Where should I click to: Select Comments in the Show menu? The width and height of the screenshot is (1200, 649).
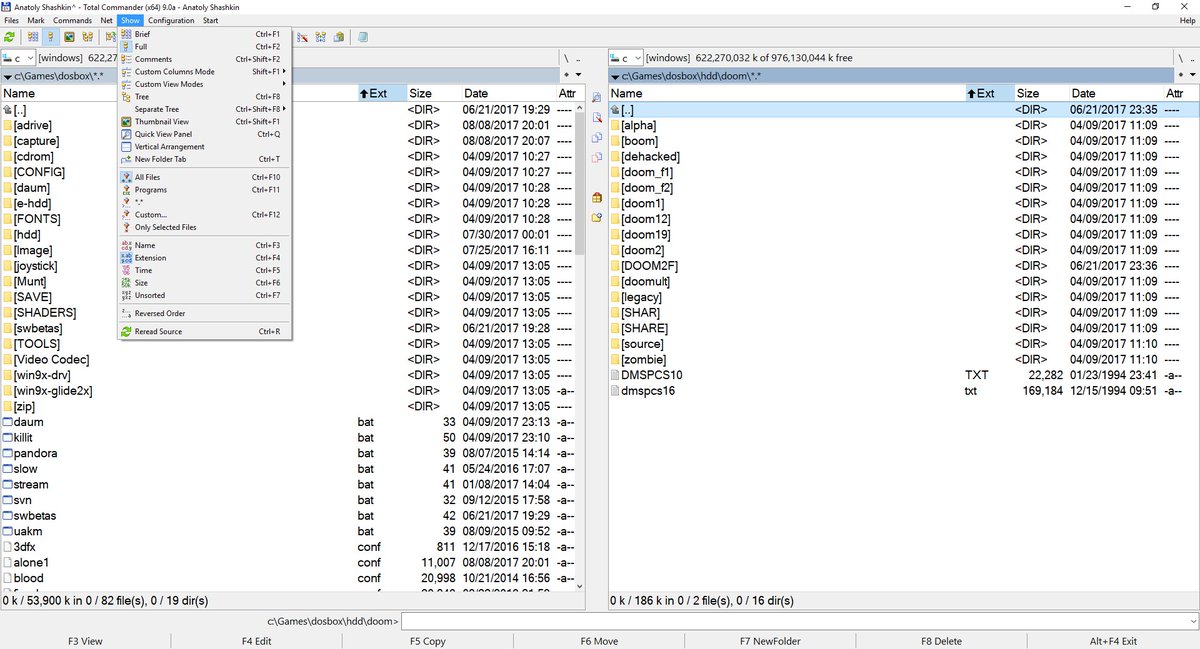[204, 59]
